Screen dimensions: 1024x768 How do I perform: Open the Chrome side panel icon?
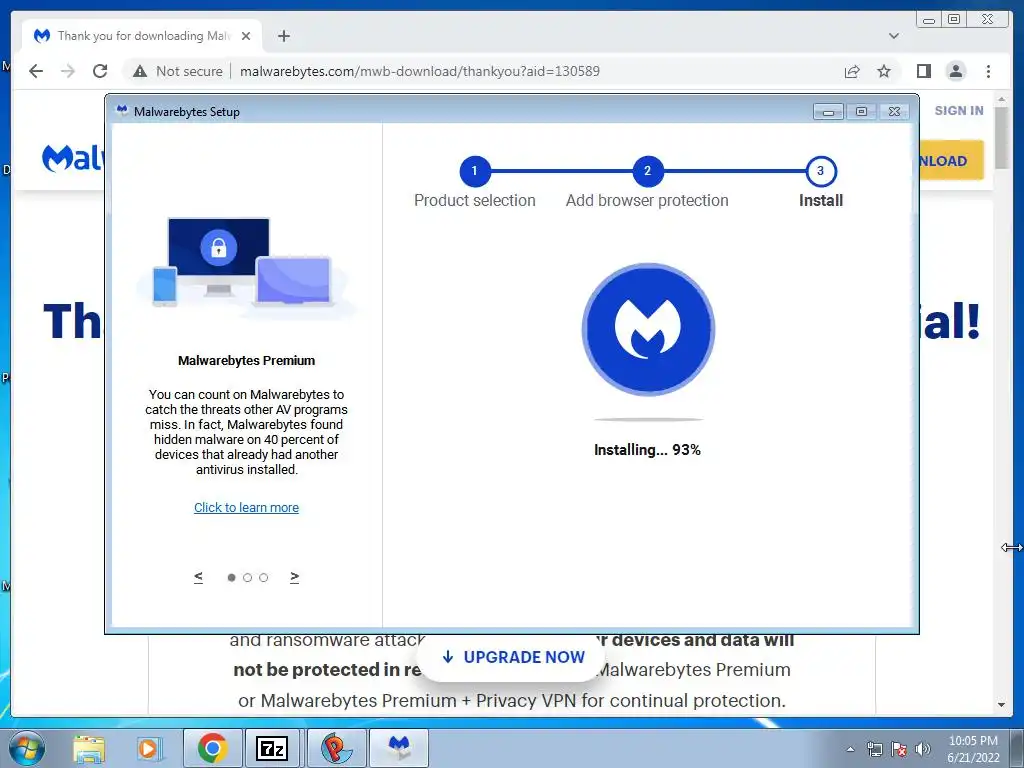point(923,71)
